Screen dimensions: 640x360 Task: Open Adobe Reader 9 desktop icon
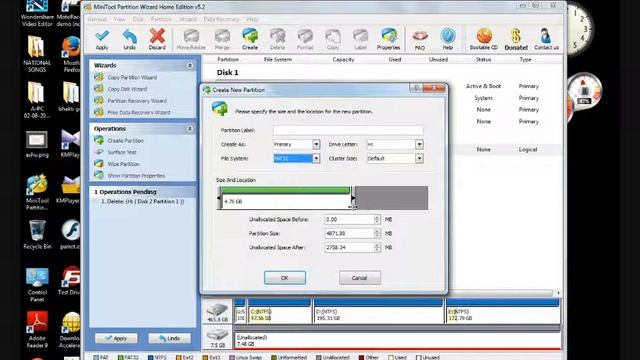37,330
